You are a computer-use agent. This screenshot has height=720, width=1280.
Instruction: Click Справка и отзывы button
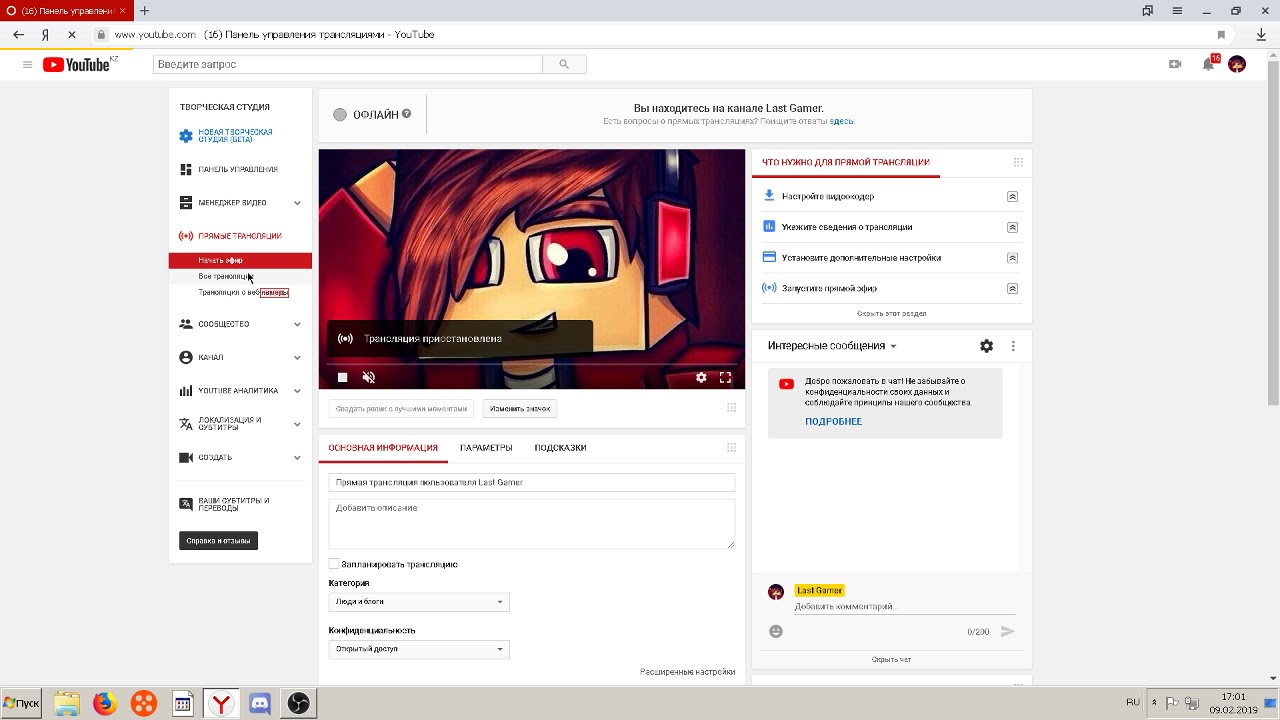pyautogui.click(x=218, y=541)
